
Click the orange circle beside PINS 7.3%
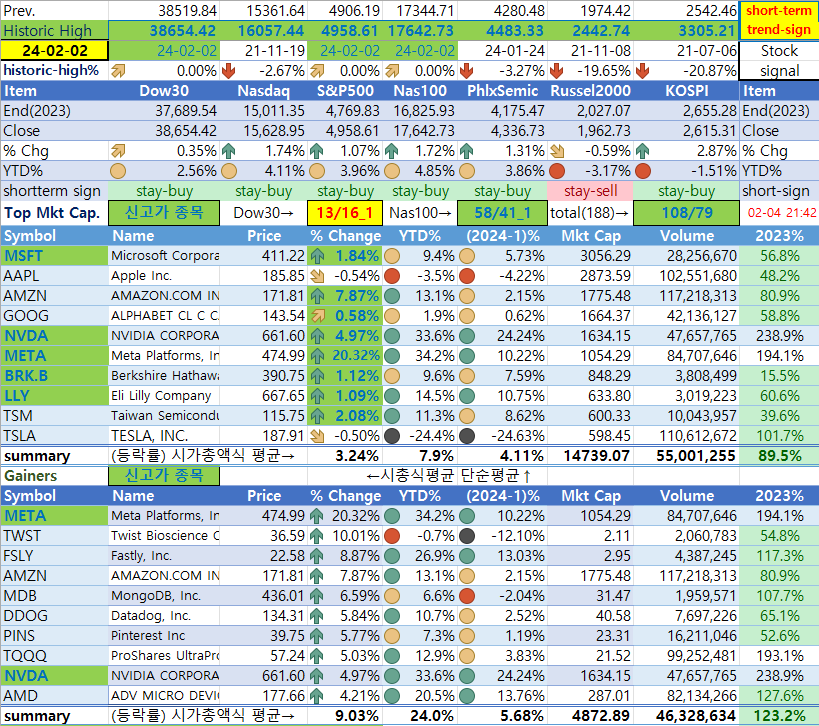tap(392, 636)
